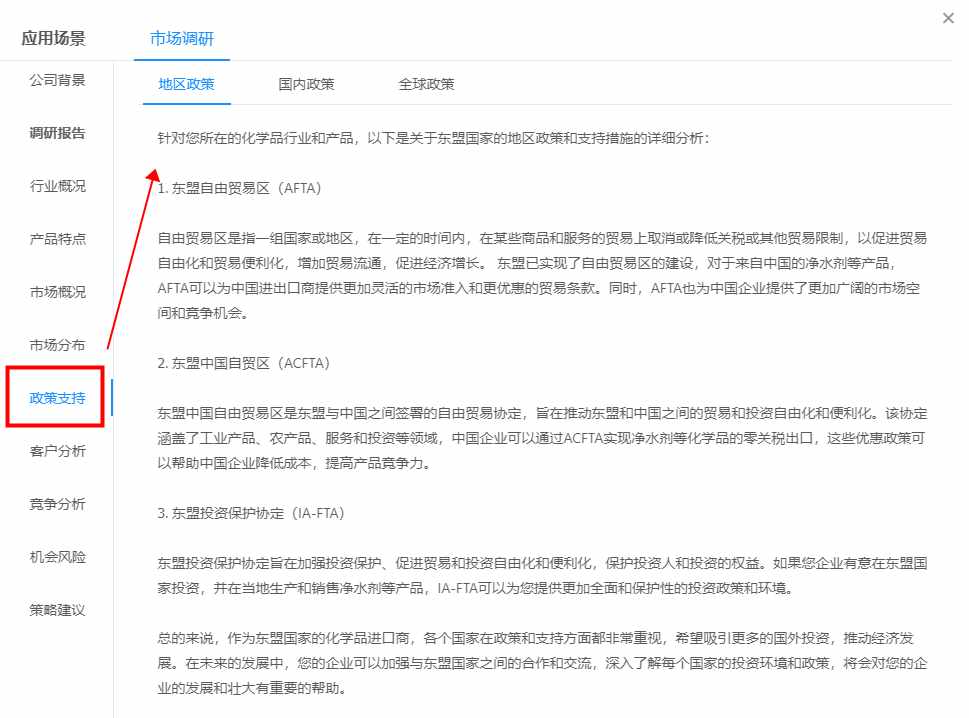The height and width of the screenshot is (718, 969).
Task: Open 市场概况 in the sidebar
Action: (x=57, y=292)
